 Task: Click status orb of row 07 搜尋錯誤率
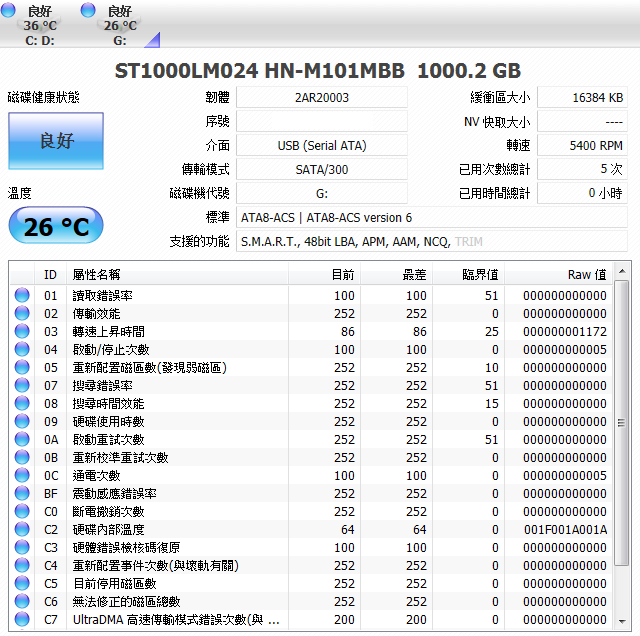pos(22,385)
